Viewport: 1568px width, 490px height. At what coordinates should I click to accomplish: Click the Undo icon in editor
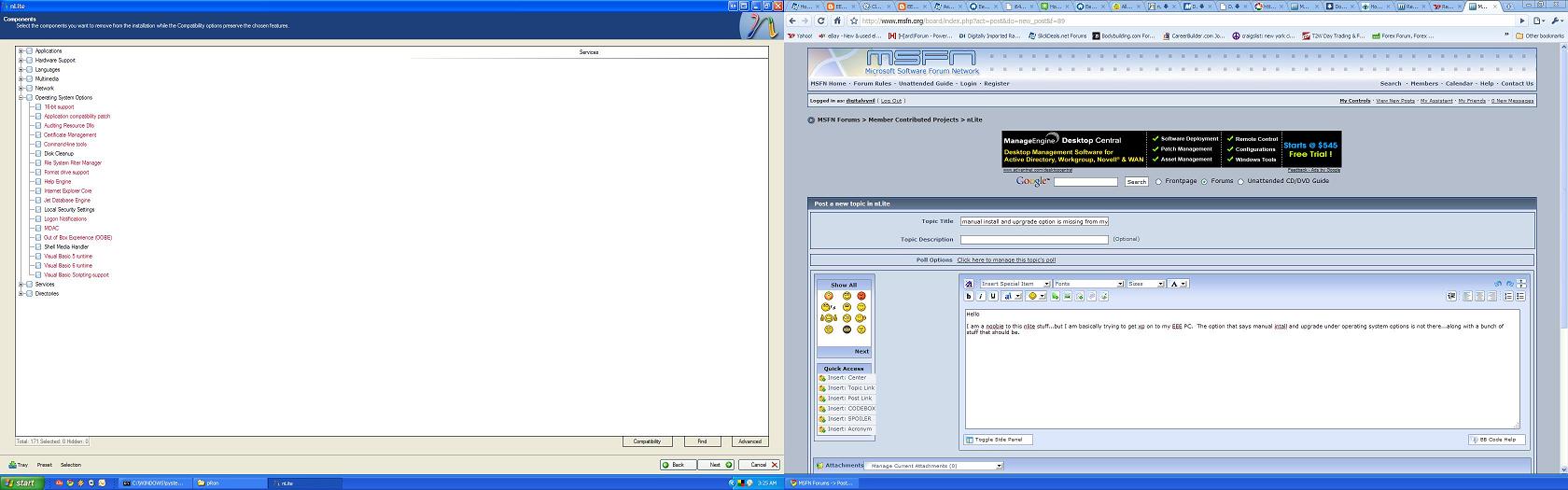pos(1498,284)
